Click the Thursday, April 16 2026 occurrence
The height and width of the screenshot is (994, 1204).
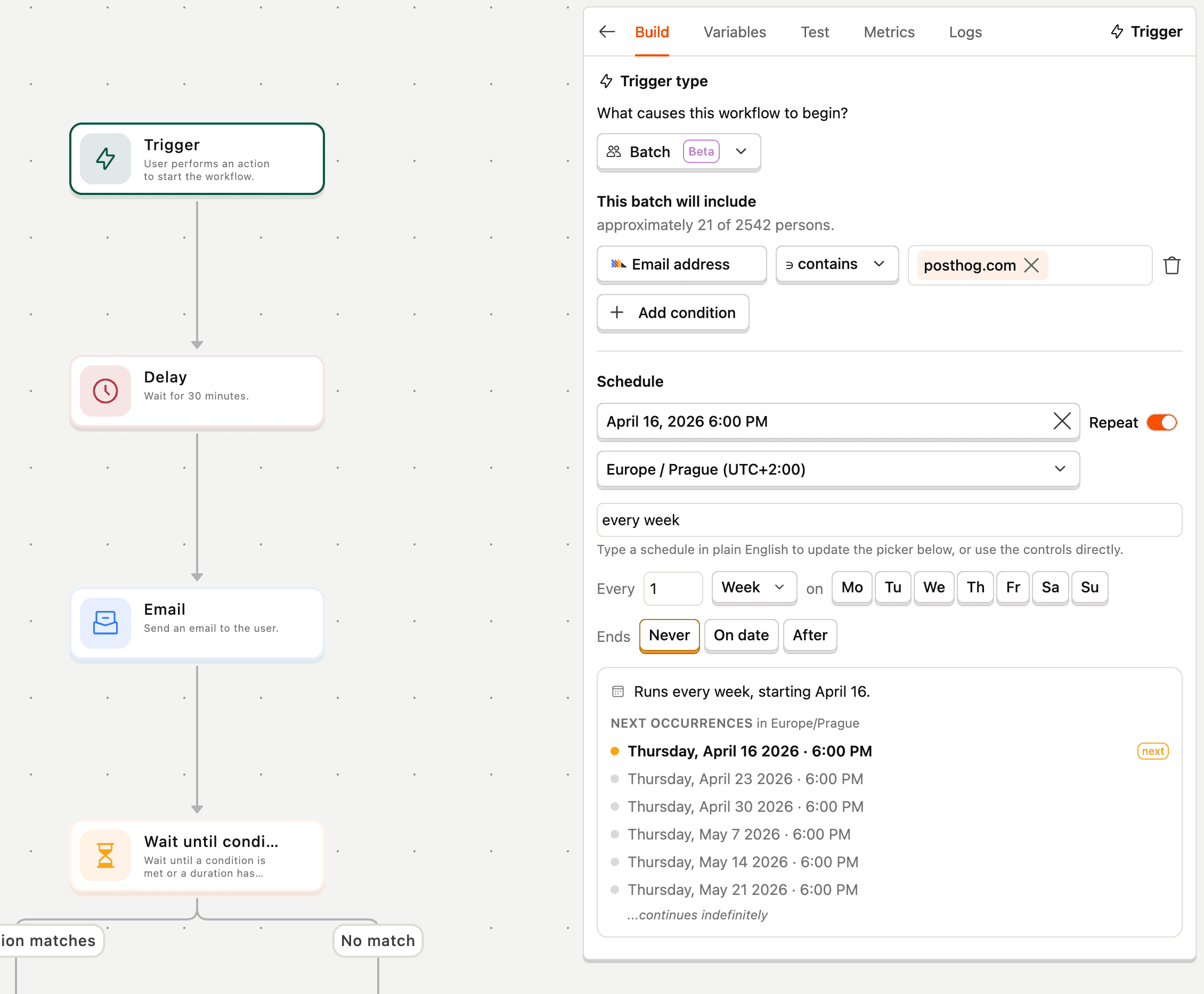tap(750, 751)
